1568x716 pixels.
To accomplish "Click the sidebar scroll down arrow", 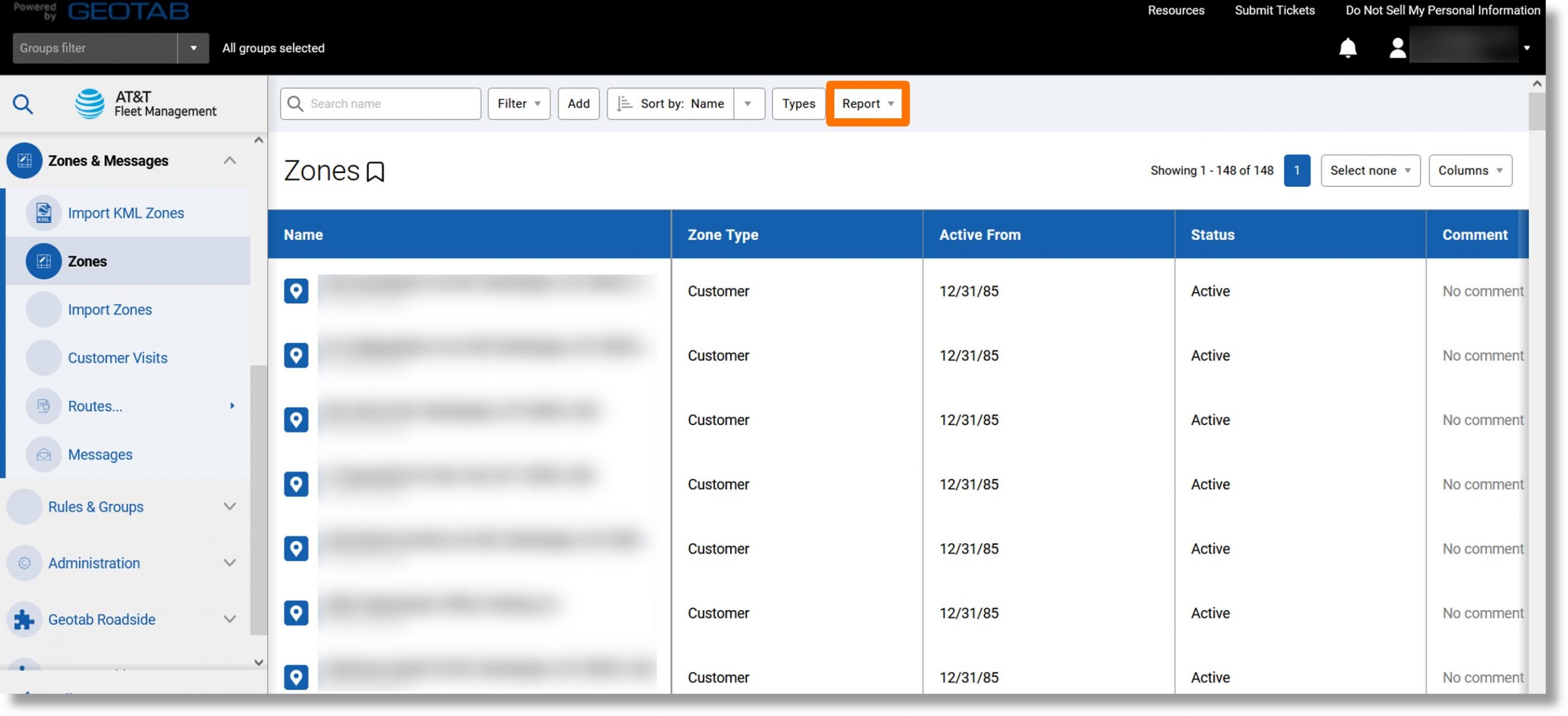I will coord(258,662).
